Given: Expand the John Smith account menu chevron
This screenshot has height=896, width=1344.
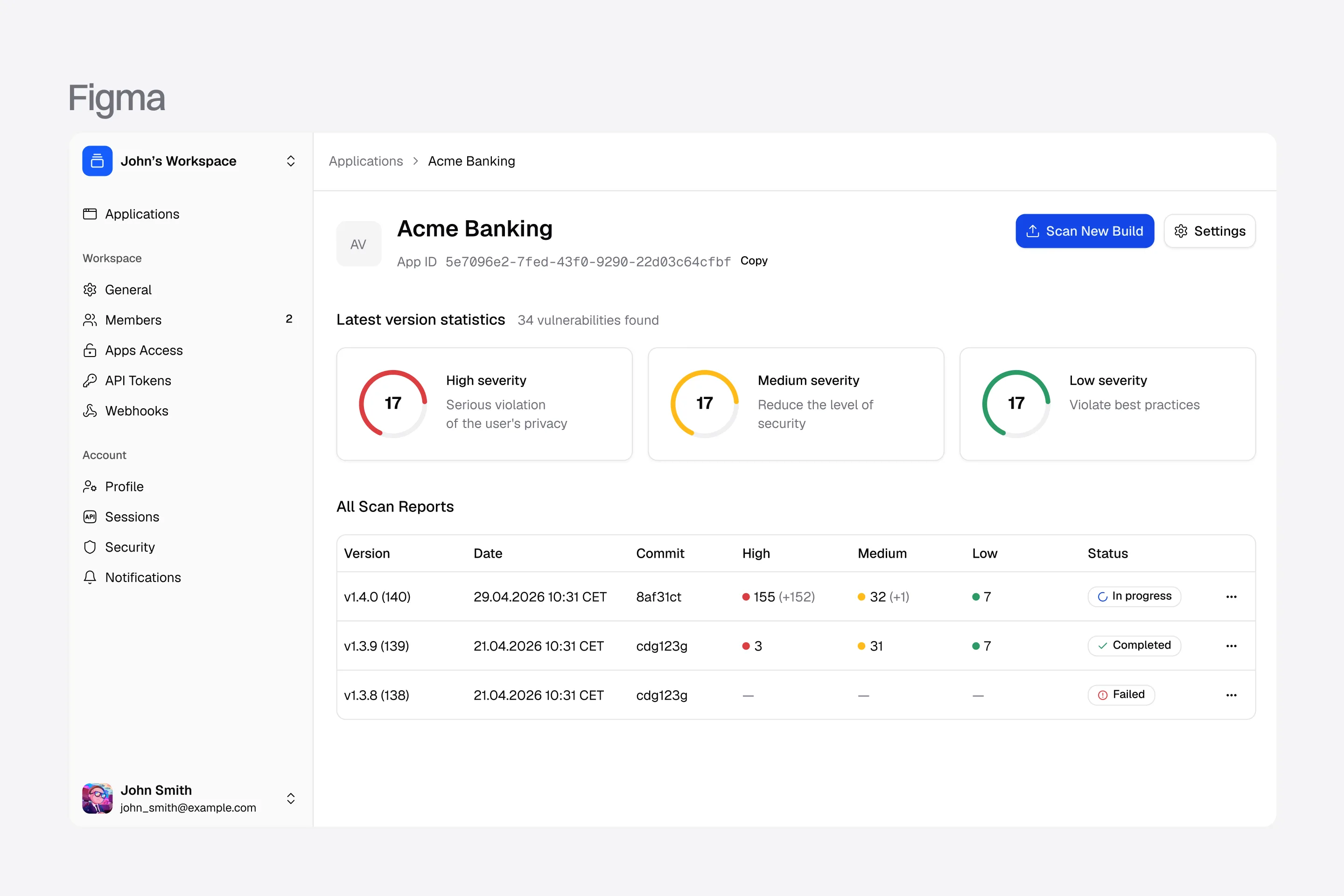Looking at the screenshot, I should (291, 798).
